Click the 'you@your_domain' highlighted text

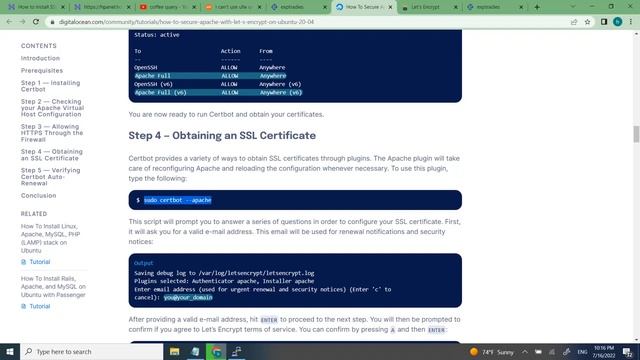188,298
